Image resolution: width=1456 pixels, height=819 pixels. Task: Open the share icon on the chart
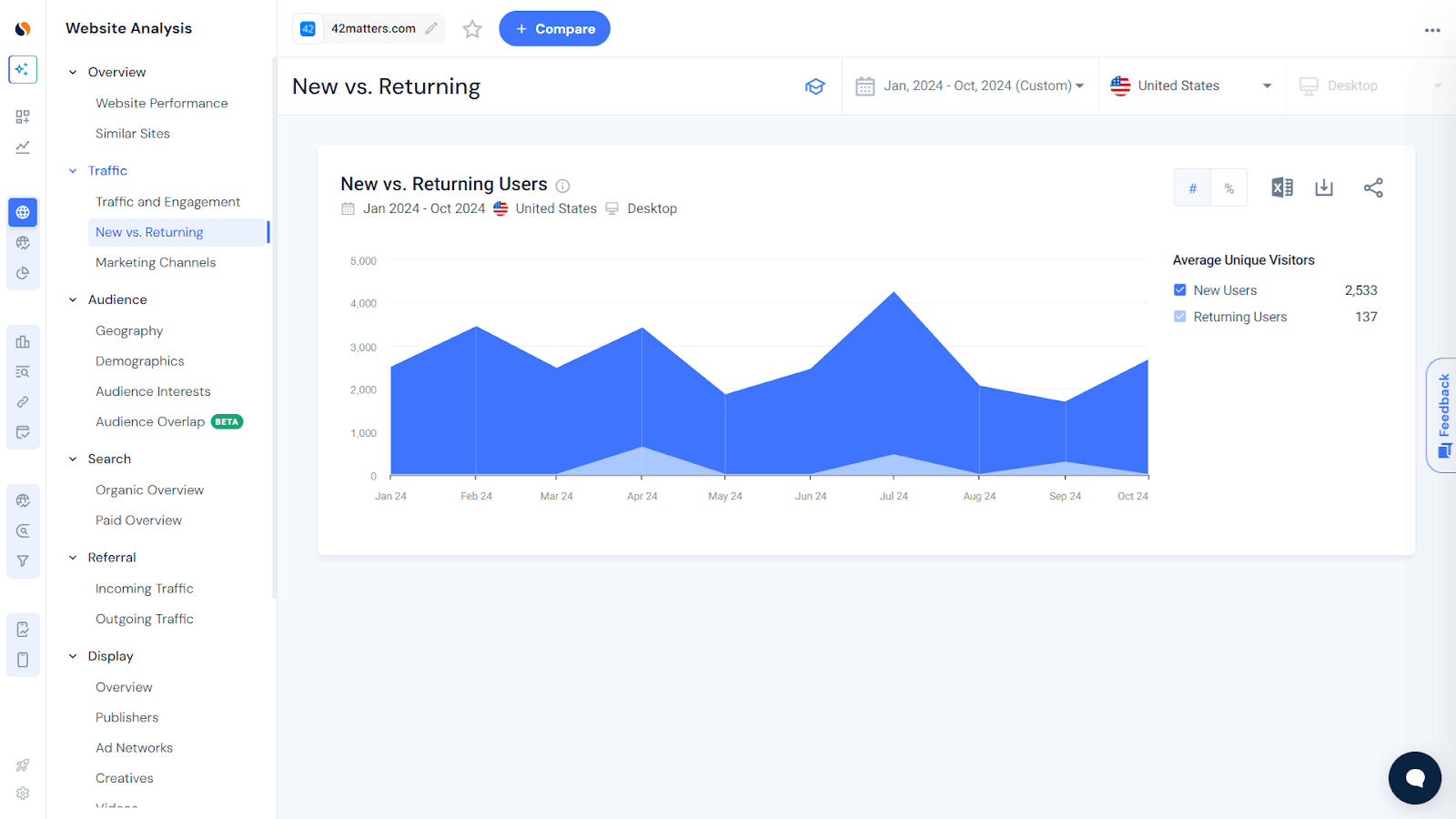click(x=1373, y=187)
